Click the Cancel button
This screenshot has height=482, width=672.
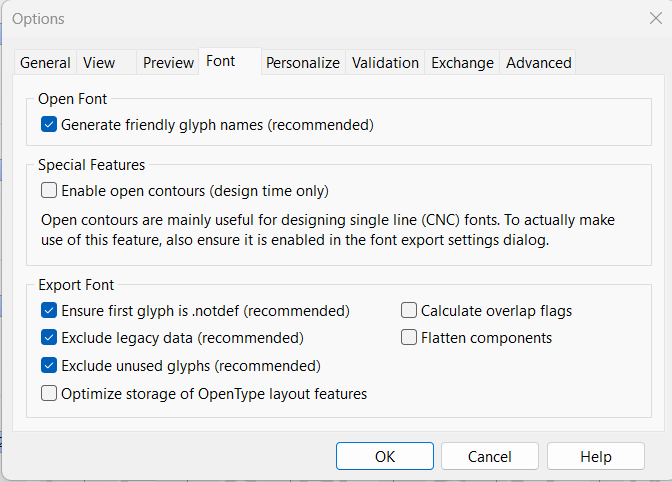tap(490, 456)
